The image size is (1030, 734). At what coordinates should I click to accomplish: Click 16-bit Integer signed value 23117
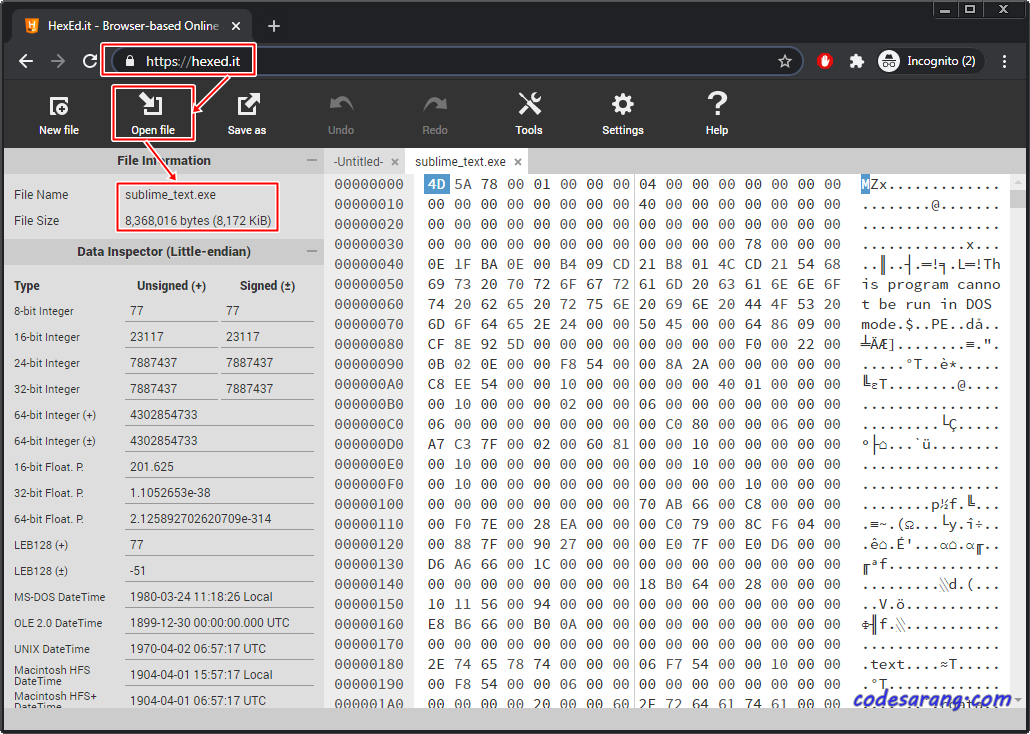coord(267,336)
